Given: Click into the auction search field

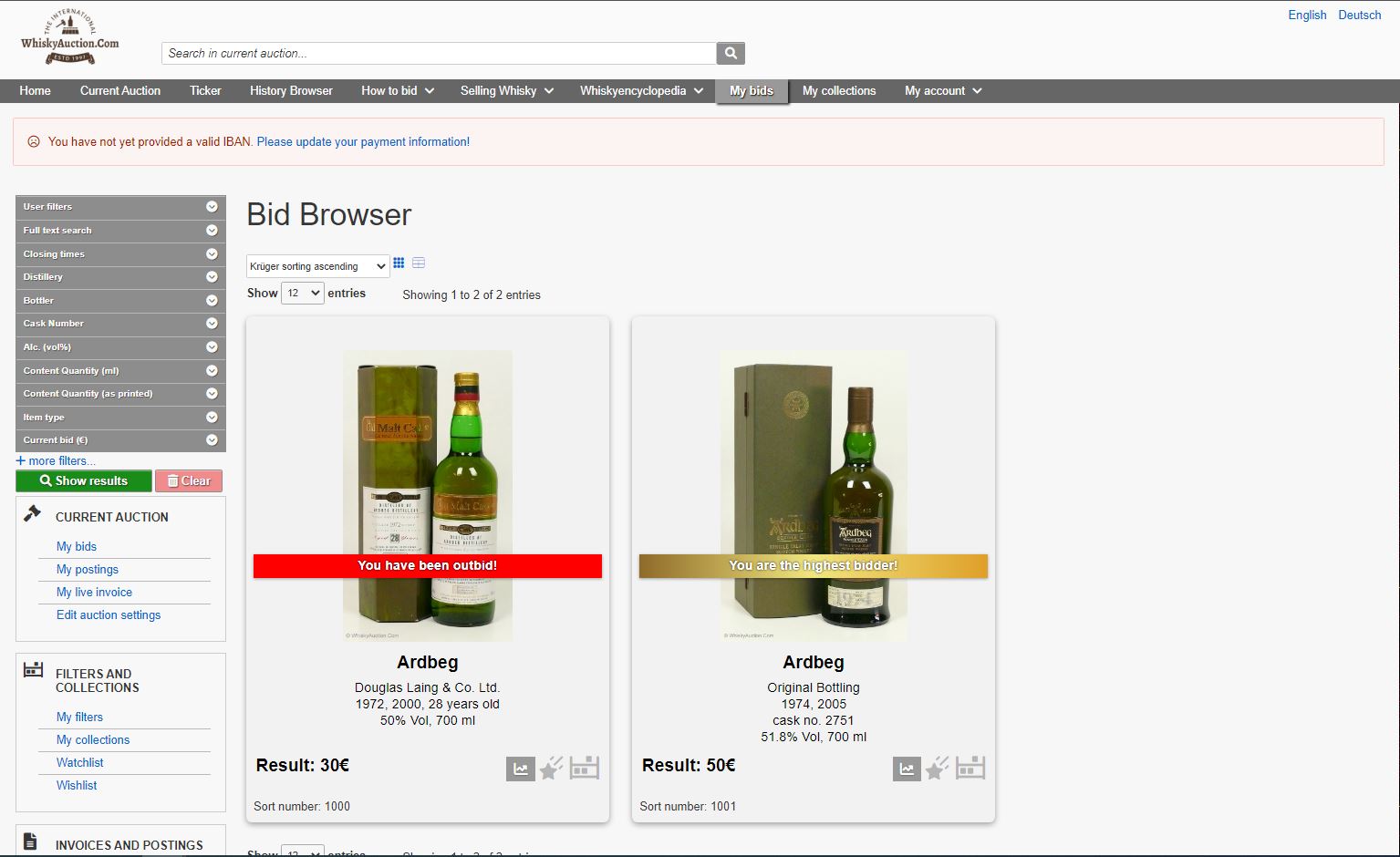Looking at the screenshot, I should pos(439,54).
